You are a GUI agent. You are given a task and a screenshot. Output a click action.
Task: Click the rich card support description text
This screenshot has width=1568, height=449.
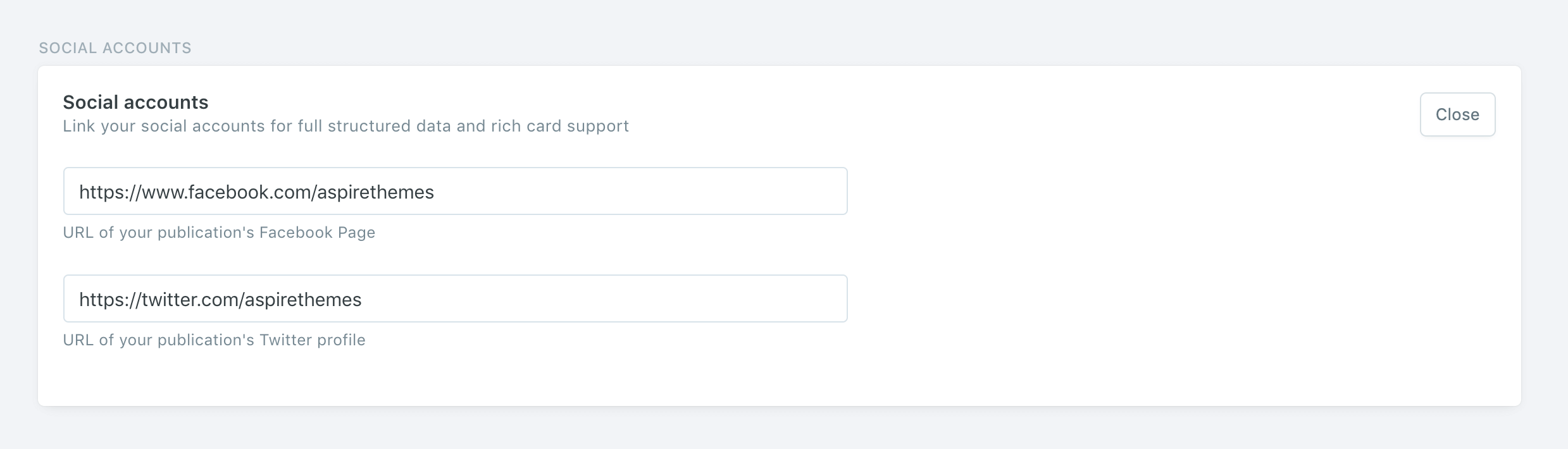[345, 126]
